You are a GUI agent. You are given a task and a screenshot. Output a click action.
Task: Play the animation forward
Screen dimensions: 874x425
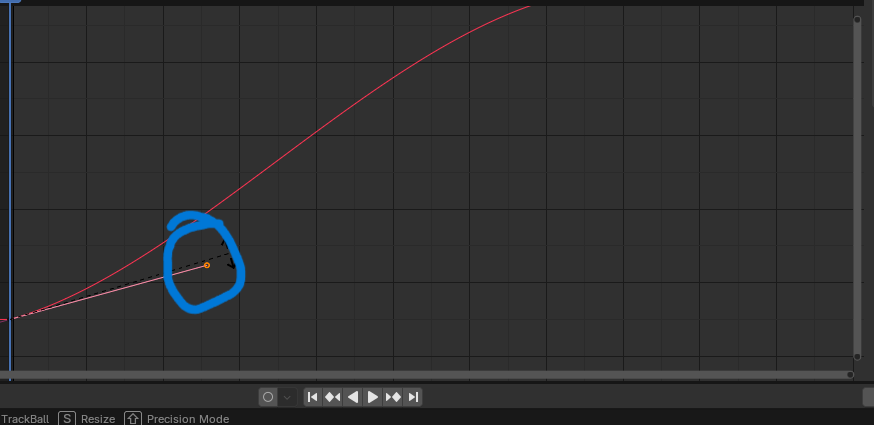[373, 397]
